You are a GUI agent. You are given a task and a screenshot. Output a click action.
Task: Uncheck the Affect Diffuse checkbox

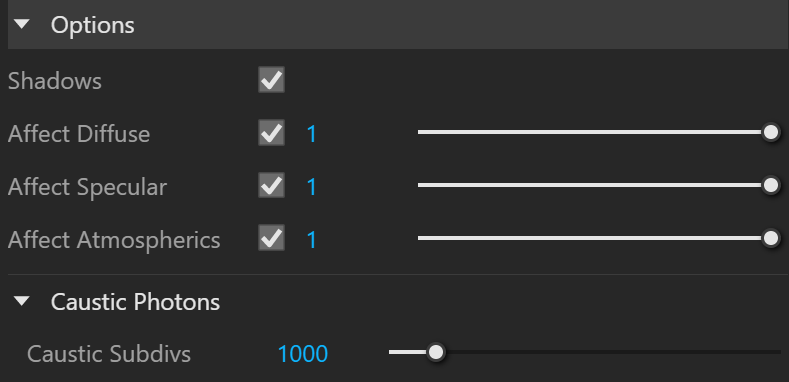(271, 133)
